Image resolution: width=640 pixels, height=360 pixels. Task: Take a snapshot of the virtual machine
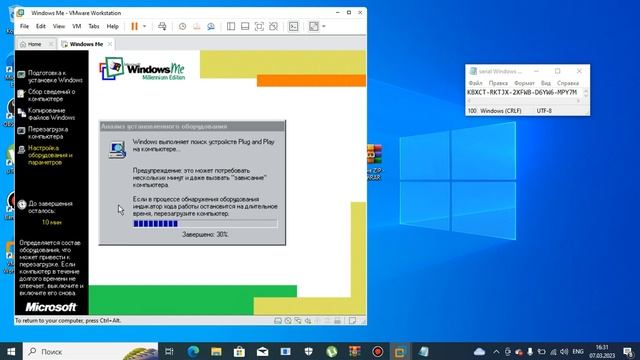point(182,27)
